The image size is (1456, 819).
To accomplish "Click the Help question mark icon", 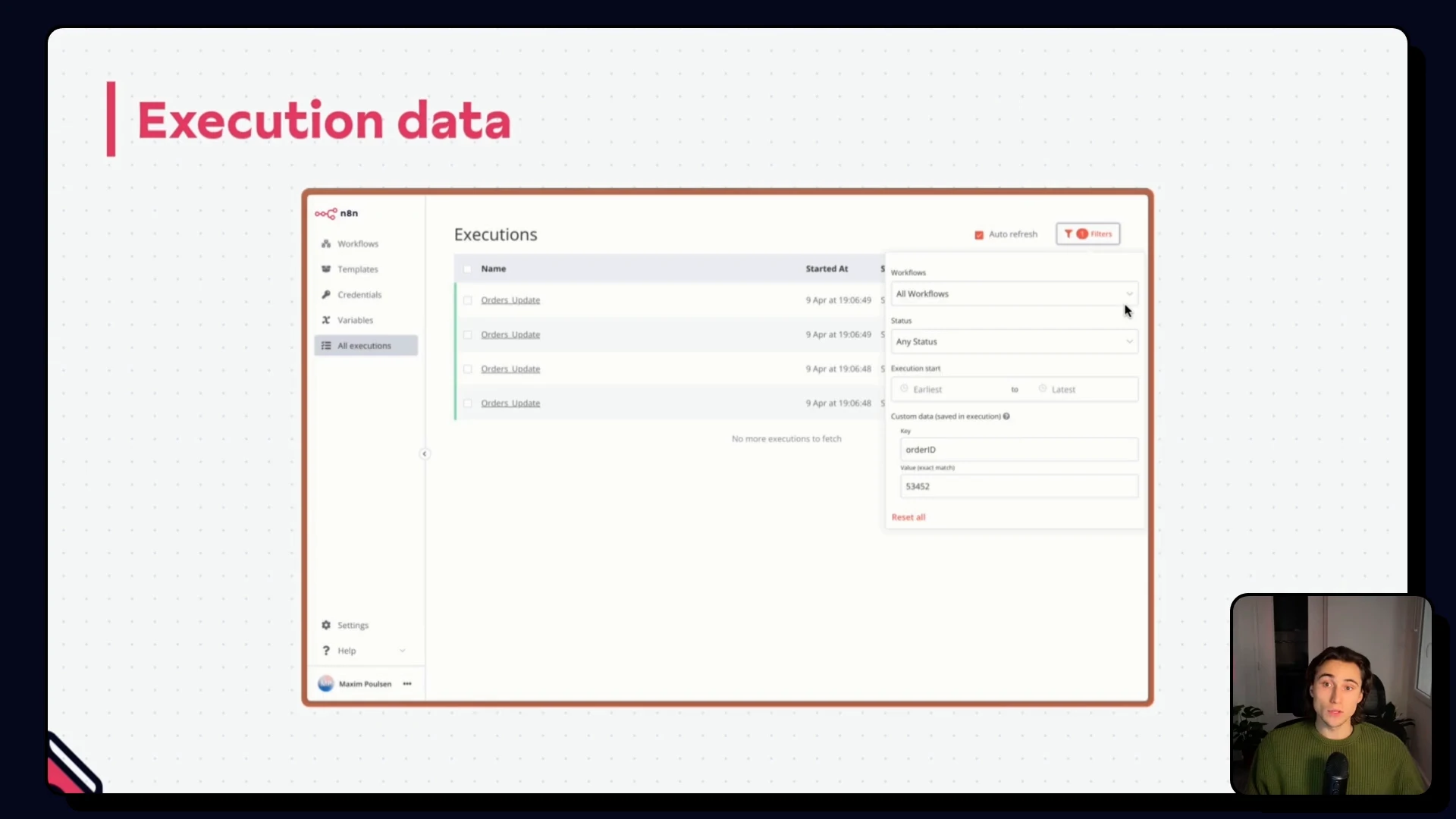I will tap(326, 651).
